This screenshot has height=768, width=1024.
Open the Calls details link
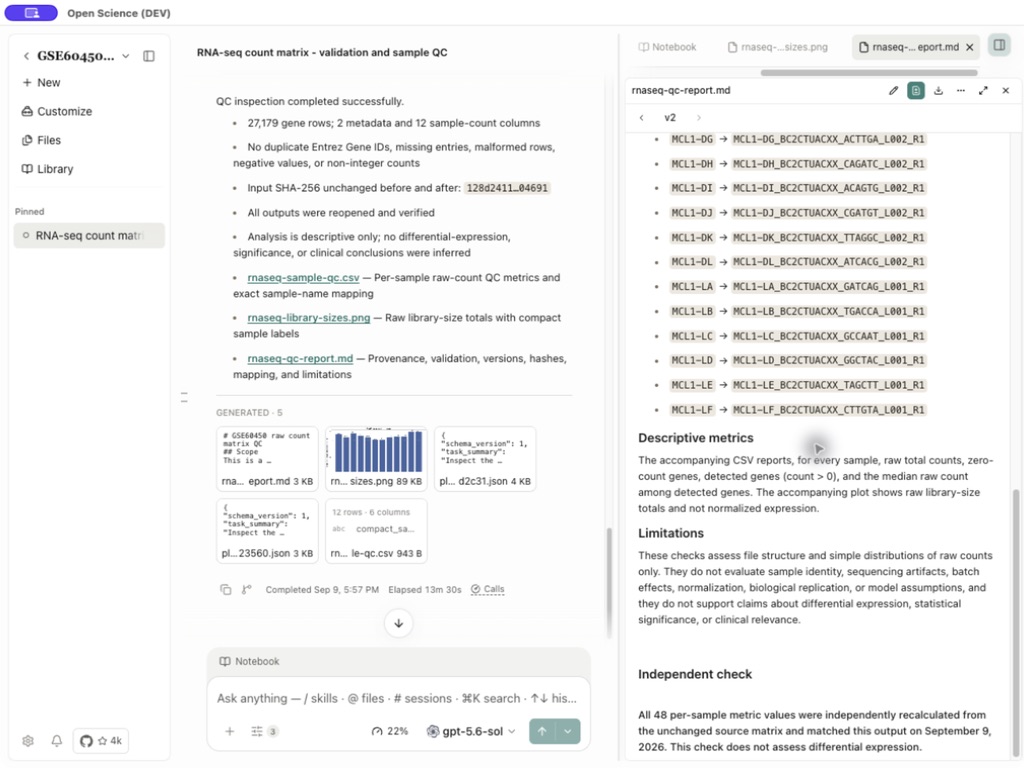488,590
